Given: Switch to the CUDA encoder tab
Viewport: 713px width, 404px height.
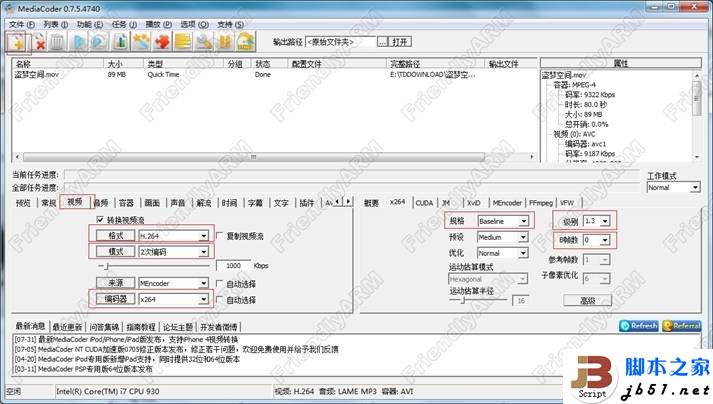Looking at the screenshot, I should [x=424, y=203].
